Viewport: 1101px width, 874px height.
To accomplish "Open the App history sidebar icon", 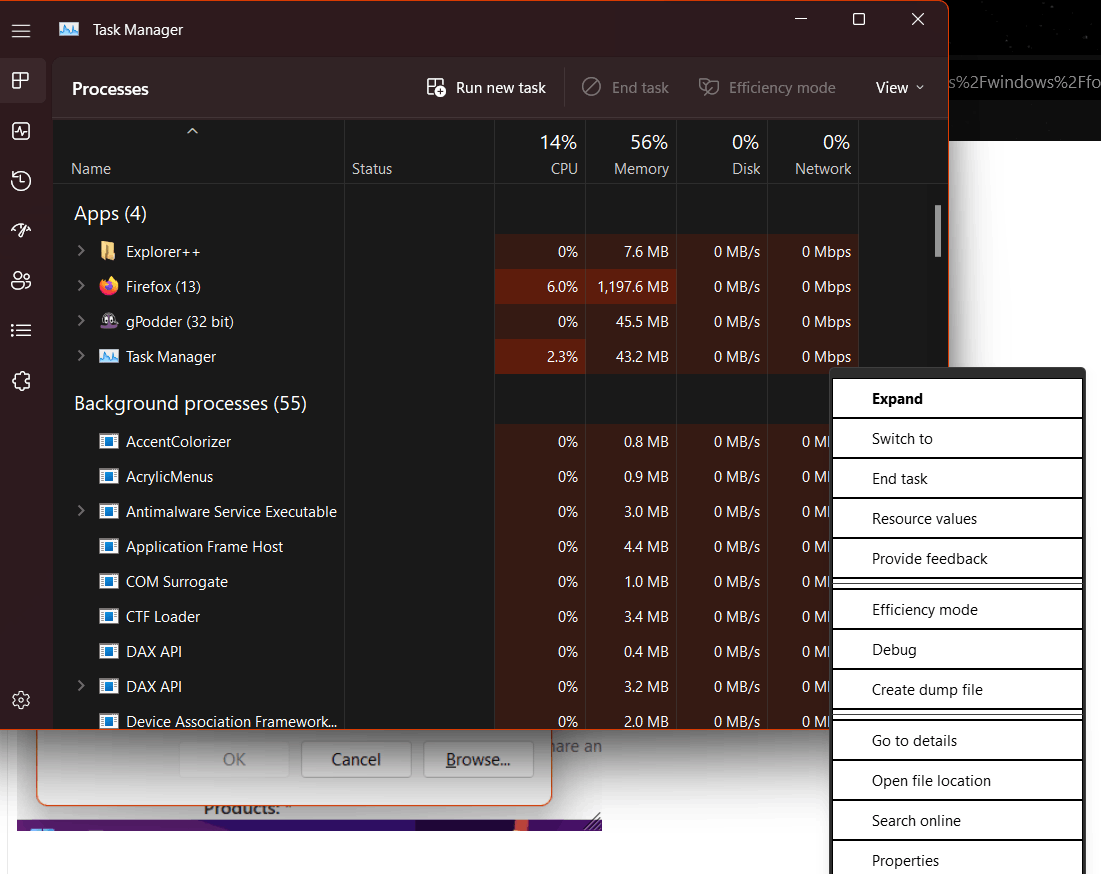I will (x=21, y=181).
